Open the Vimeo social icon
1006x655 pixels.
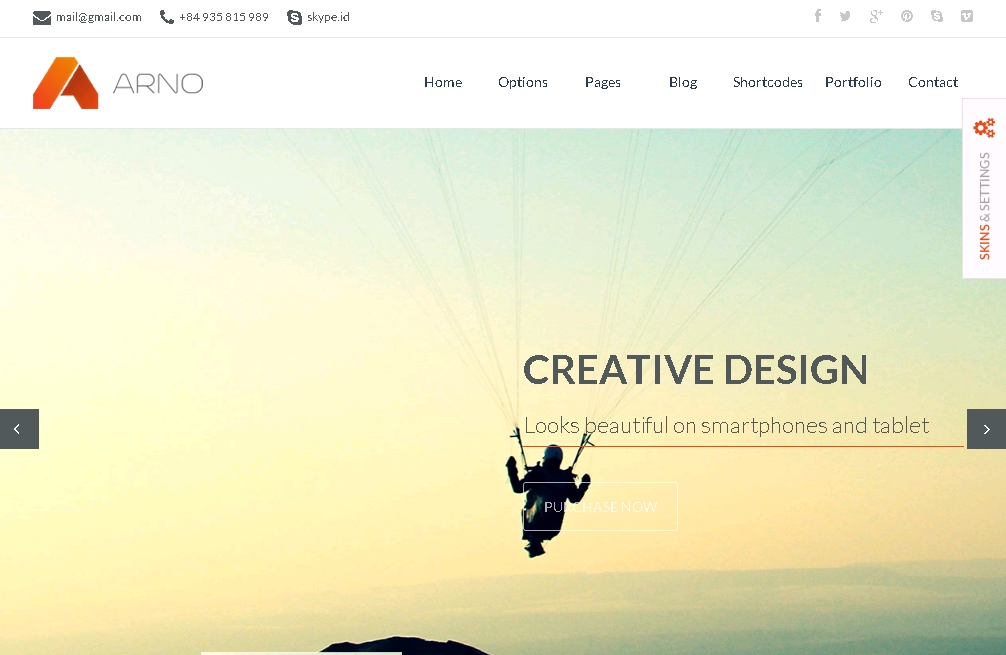tap(967, 16)
